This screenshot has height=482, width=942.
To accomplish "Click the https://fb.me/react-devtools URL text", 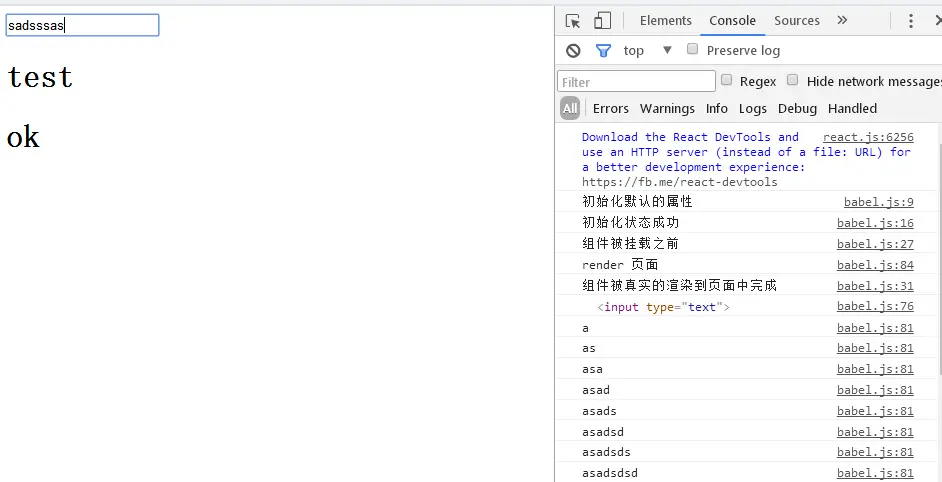I will 679,182.
